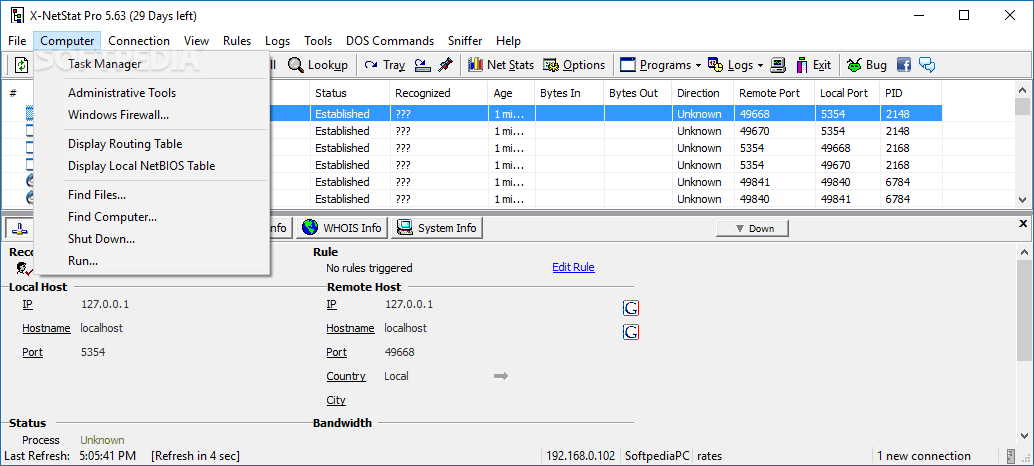Open the Lookup magnifier tool
Viewport: 1034px width, 466px height.
click(318, 65)
